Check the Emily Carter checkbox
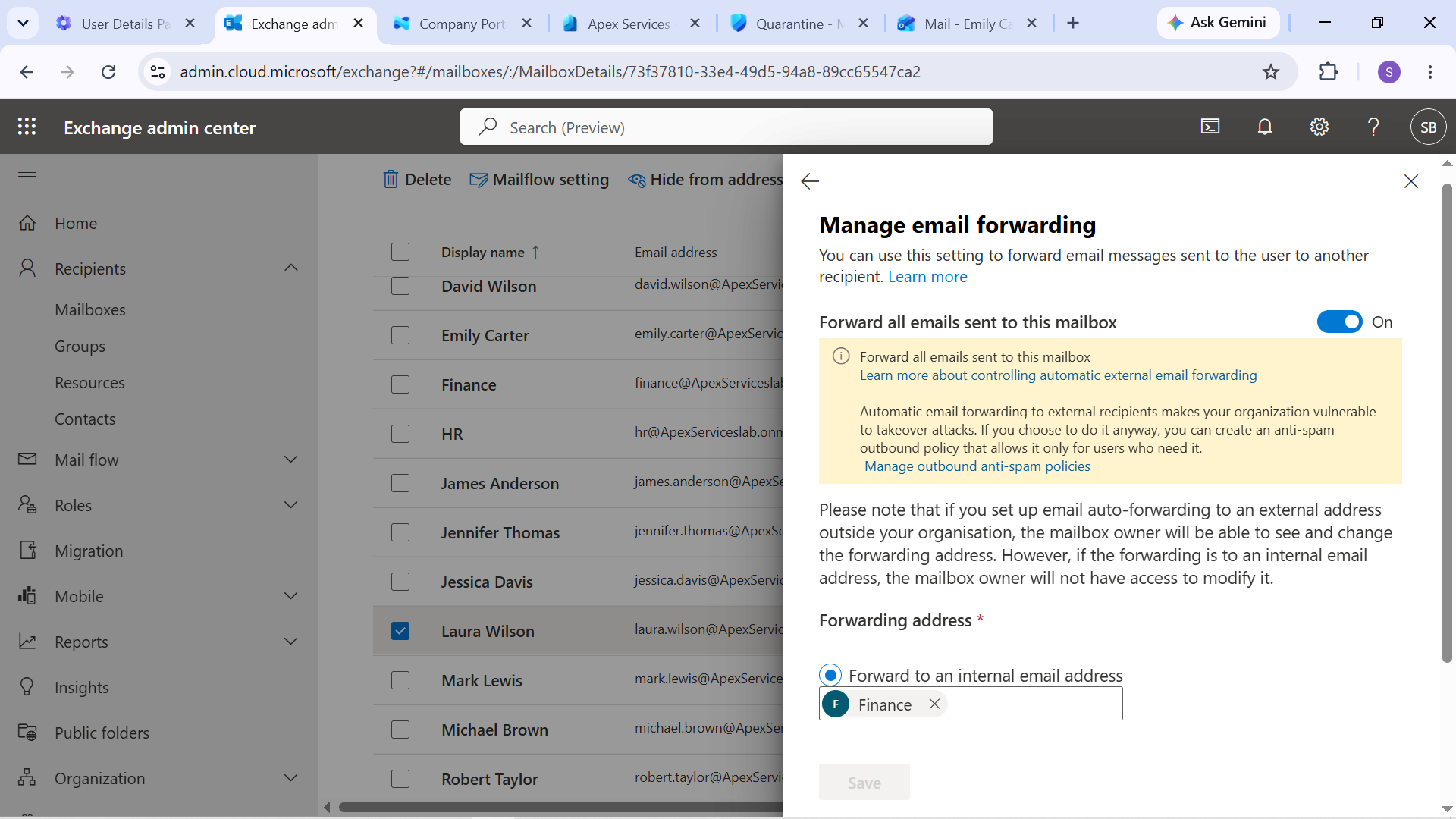Viewport: 1456px width, 819px height. [x=400, y=335]
